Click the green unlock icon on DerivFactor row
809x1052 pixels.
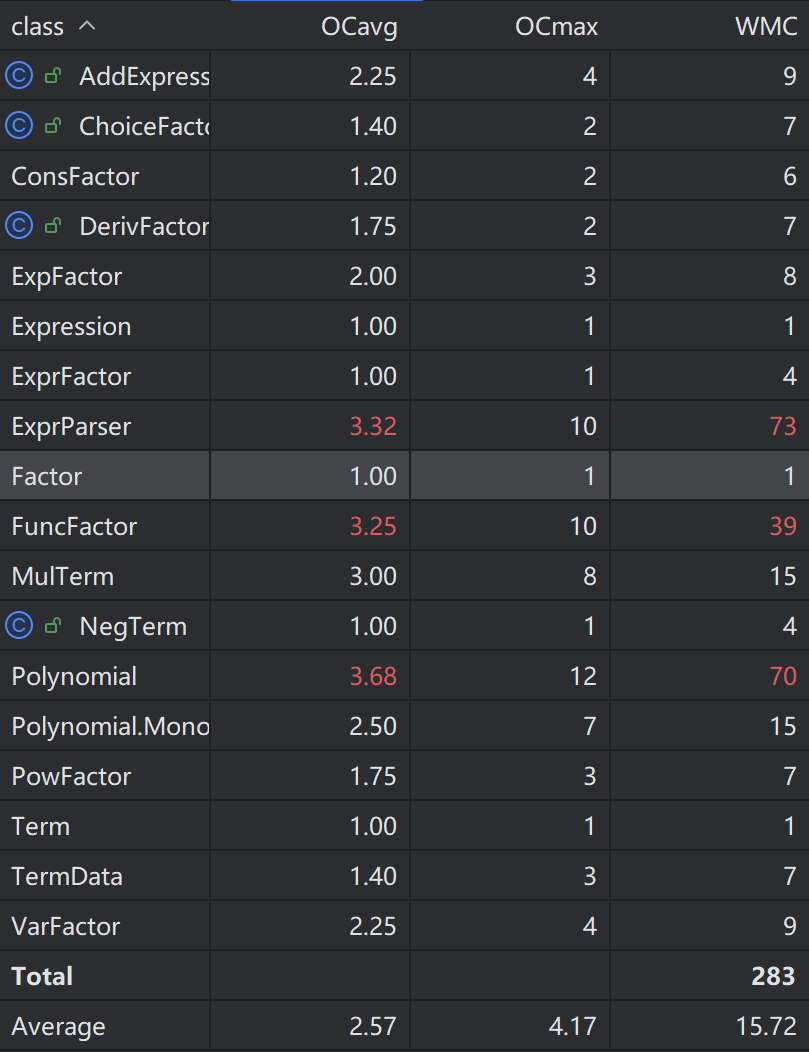pos(53,225)
